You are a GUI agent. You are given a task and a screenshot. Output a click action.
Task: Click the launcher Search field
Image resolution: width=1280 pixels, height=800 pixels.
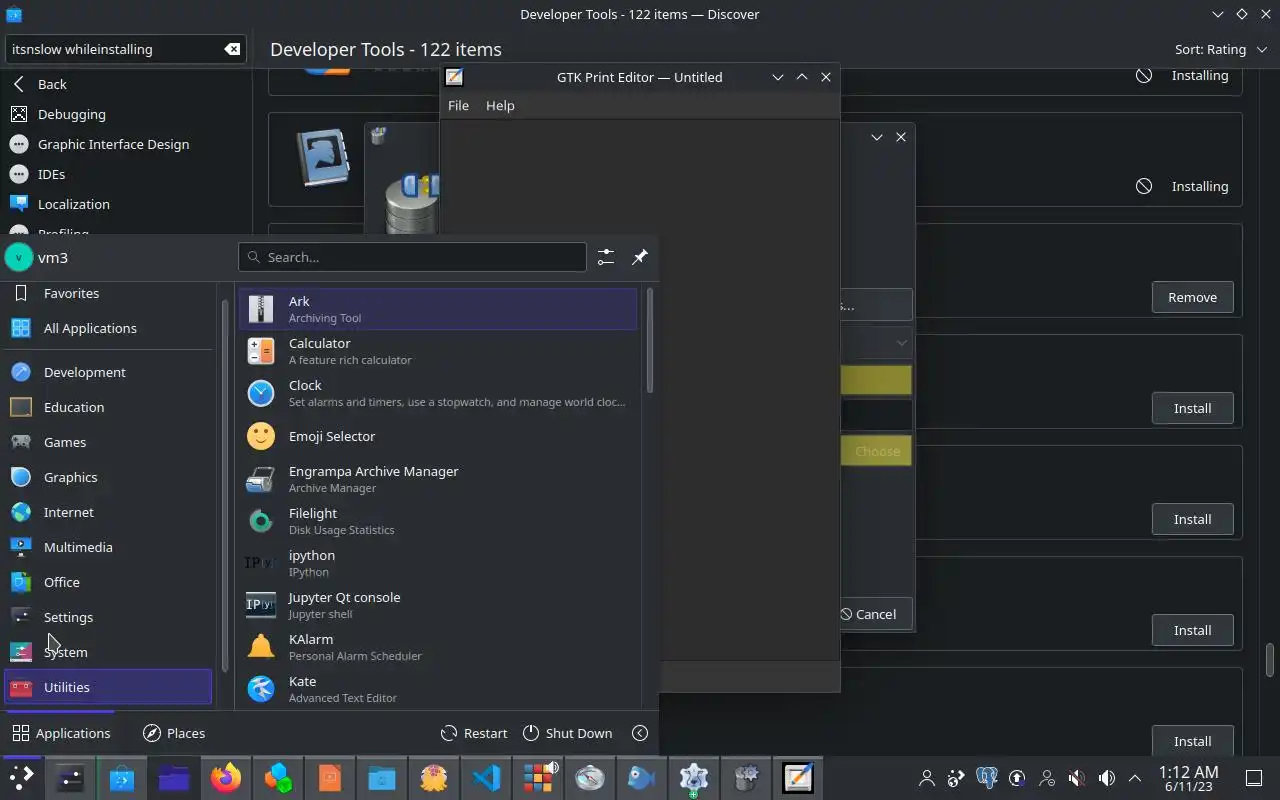[412, 257]
